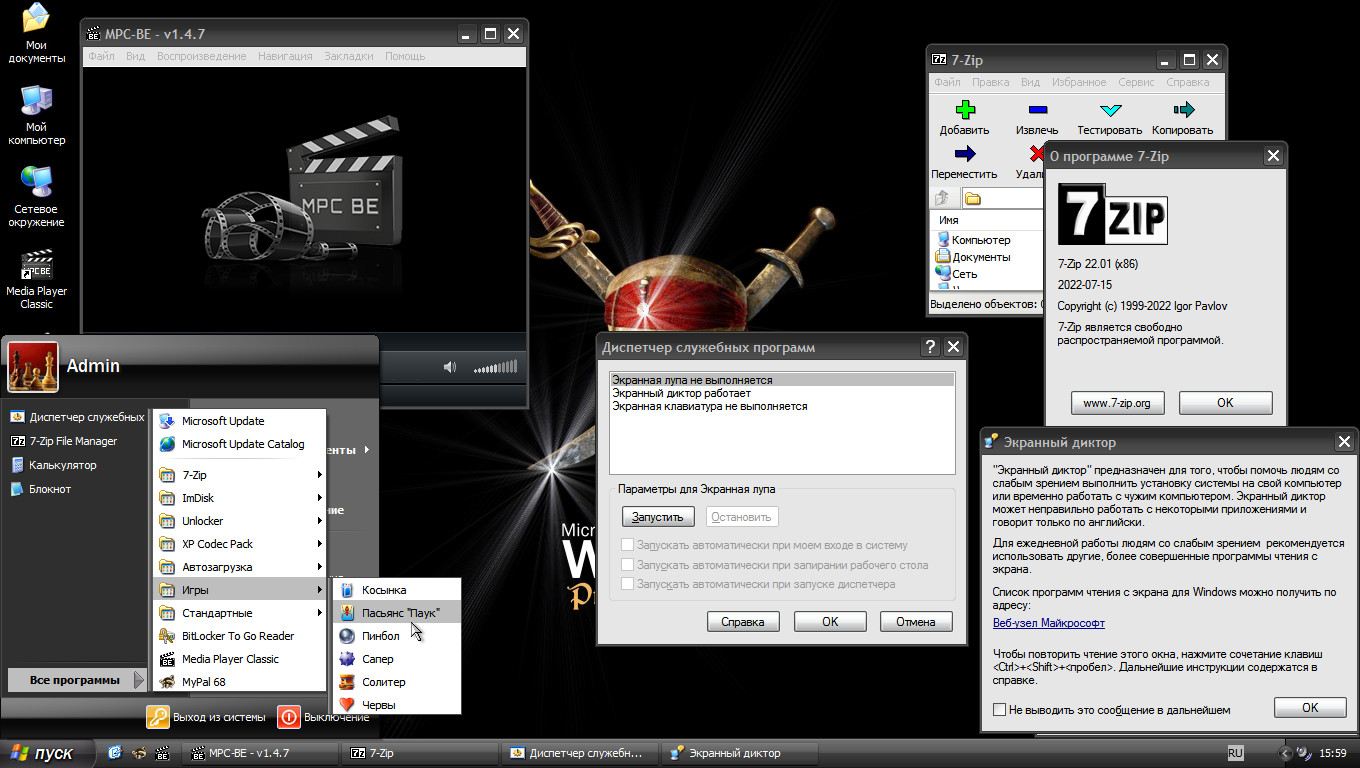The height and width of the screenshot is (768, 1360).
Task: Expand the ImDisk submenu
Action: tap(241, 498)
